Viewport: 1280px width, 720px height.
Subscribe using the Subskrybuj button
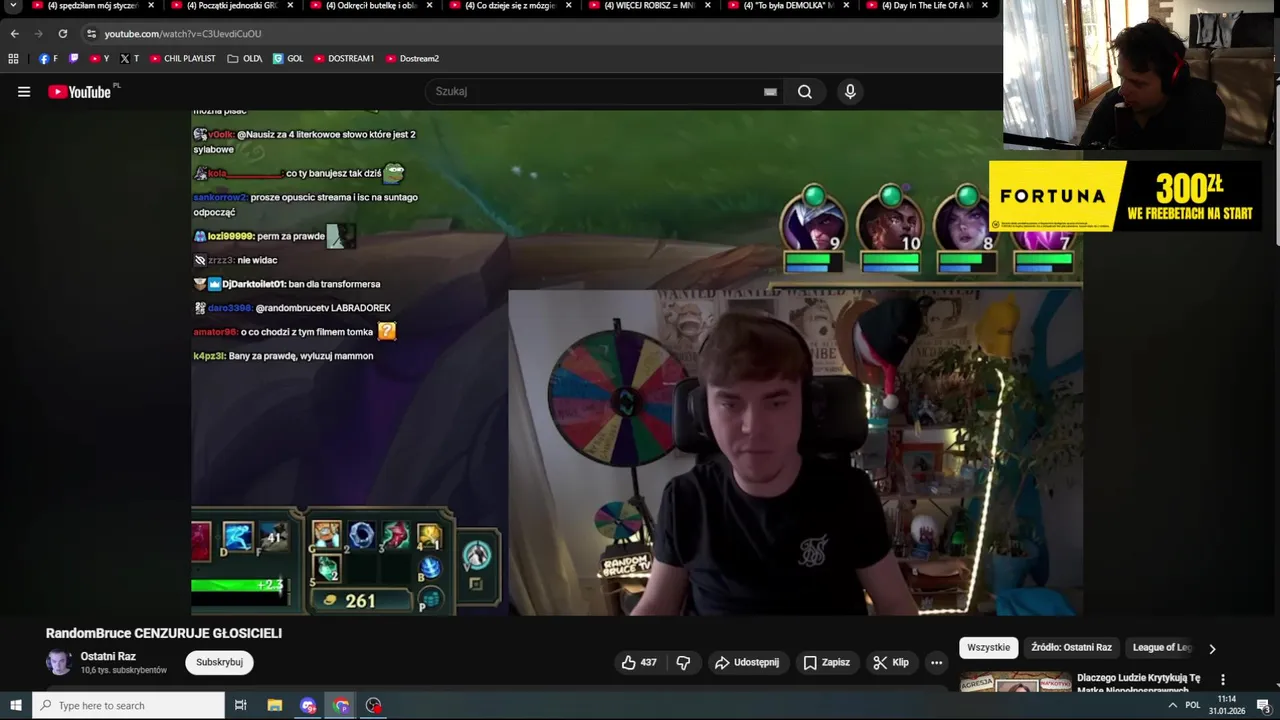click(219, 662)
